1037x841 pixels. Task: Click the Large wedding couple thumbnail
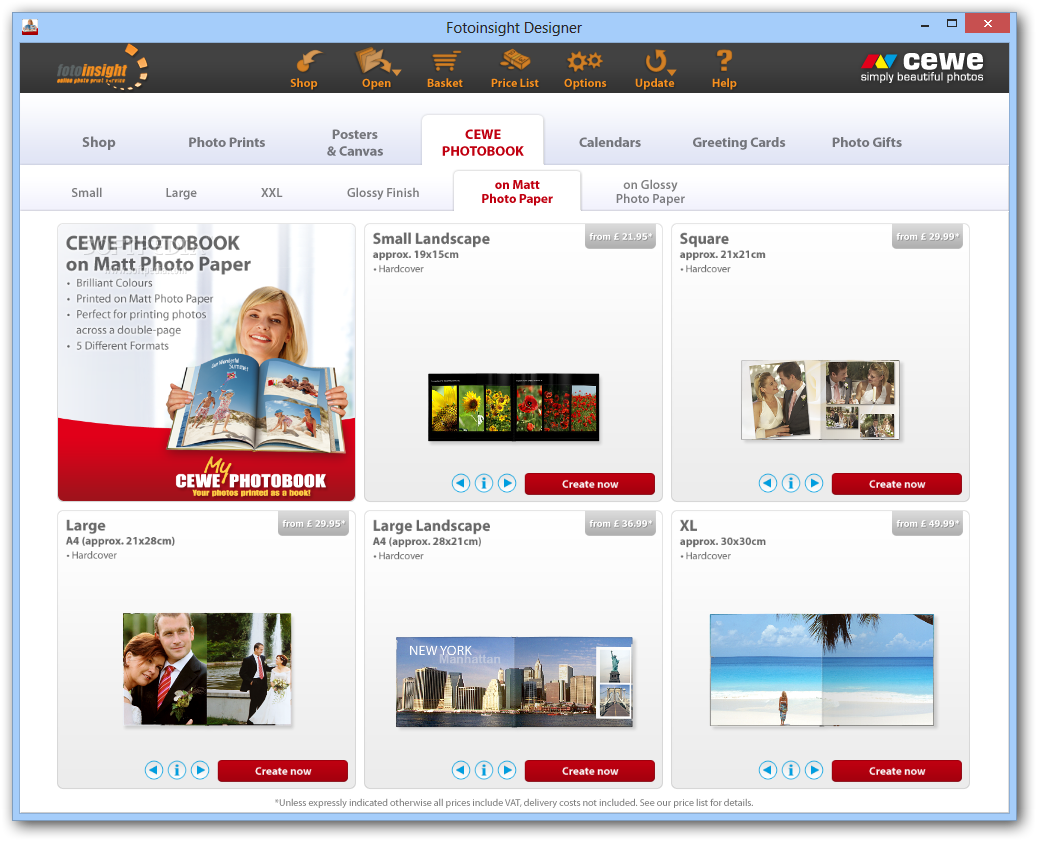coord(207,669)
